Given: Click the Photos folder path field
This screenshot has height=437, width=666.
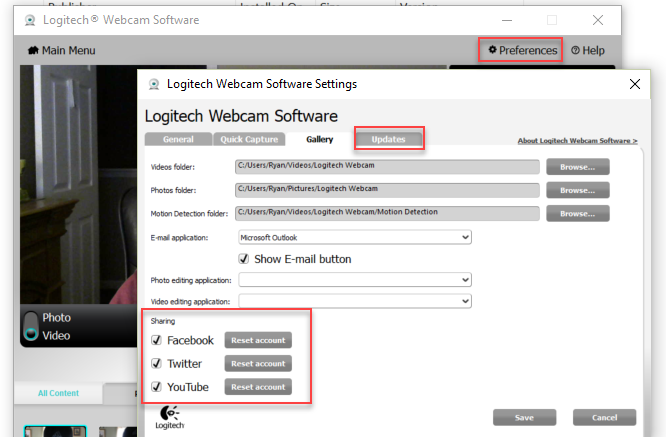Looking at the screenshot, I should [387, 190].
